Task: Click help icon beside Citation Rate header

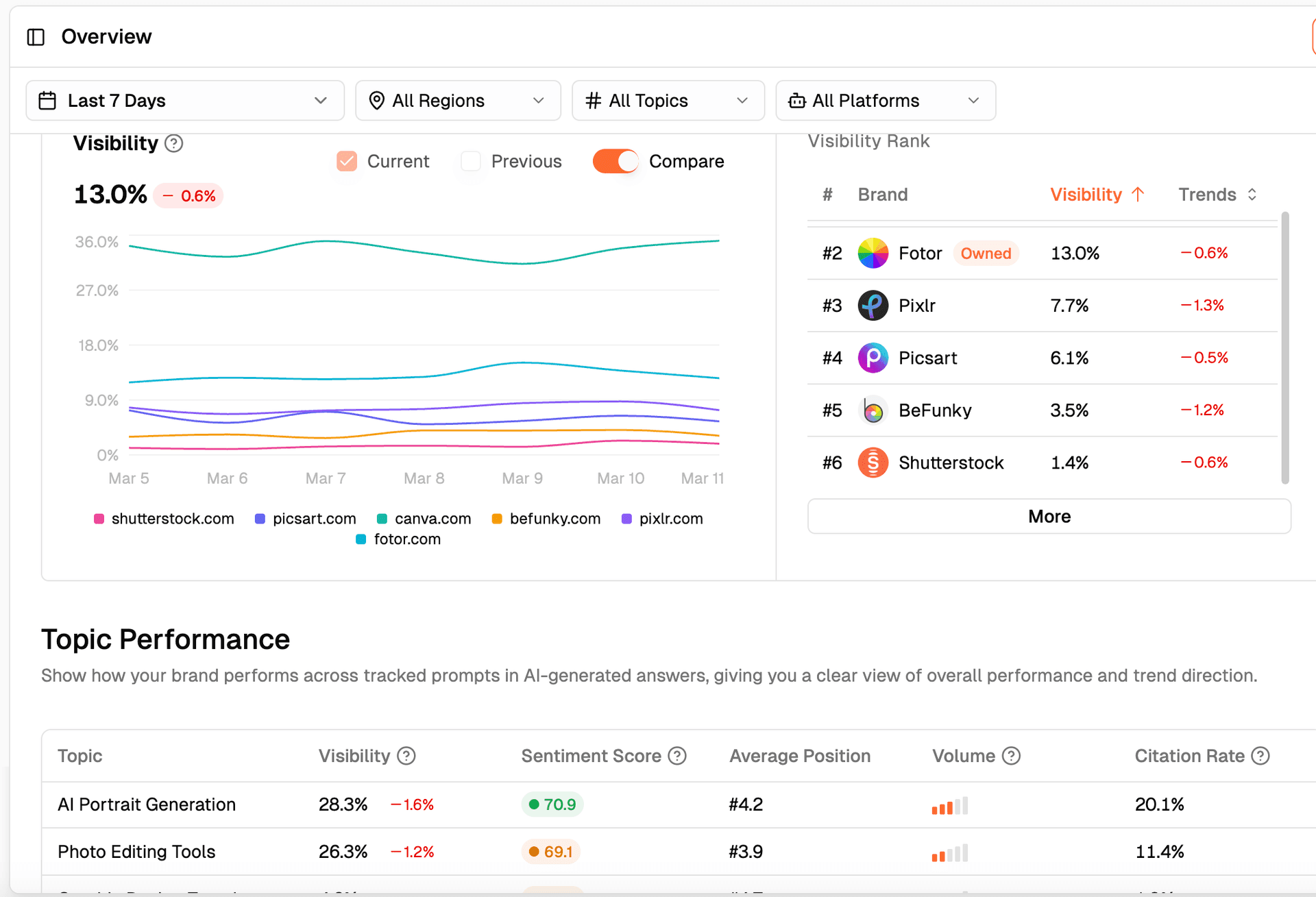Action: (1260, 756)
